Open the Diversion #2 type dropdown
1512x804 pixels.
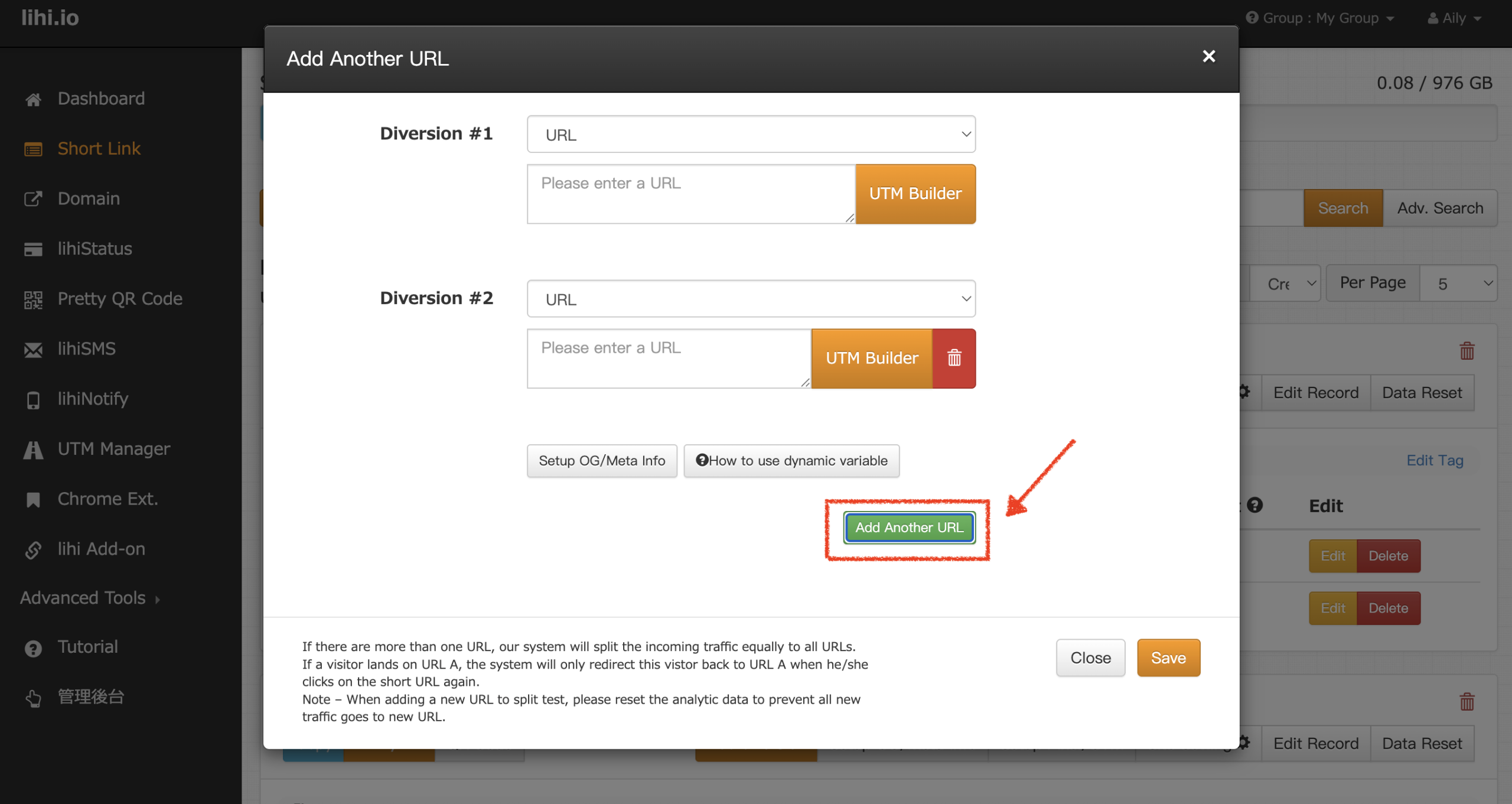coord(751,299)
